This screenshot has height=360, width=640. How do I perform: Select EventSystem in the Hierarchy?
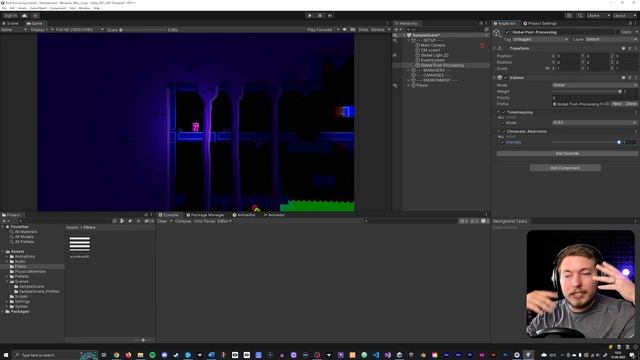[432, 60]
